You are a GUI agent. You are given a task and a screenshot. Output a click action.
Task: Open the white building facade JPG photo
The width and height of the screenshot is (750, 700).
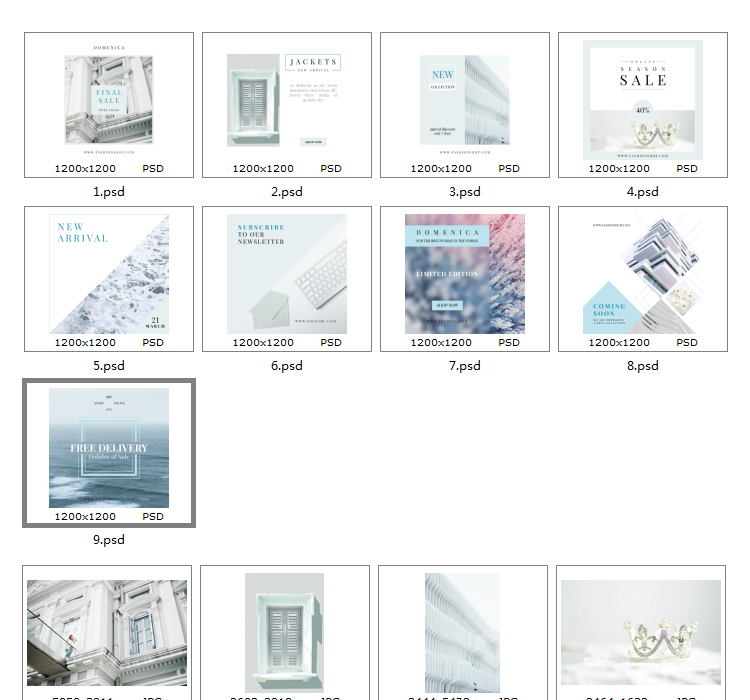click(x=462, y=632)
